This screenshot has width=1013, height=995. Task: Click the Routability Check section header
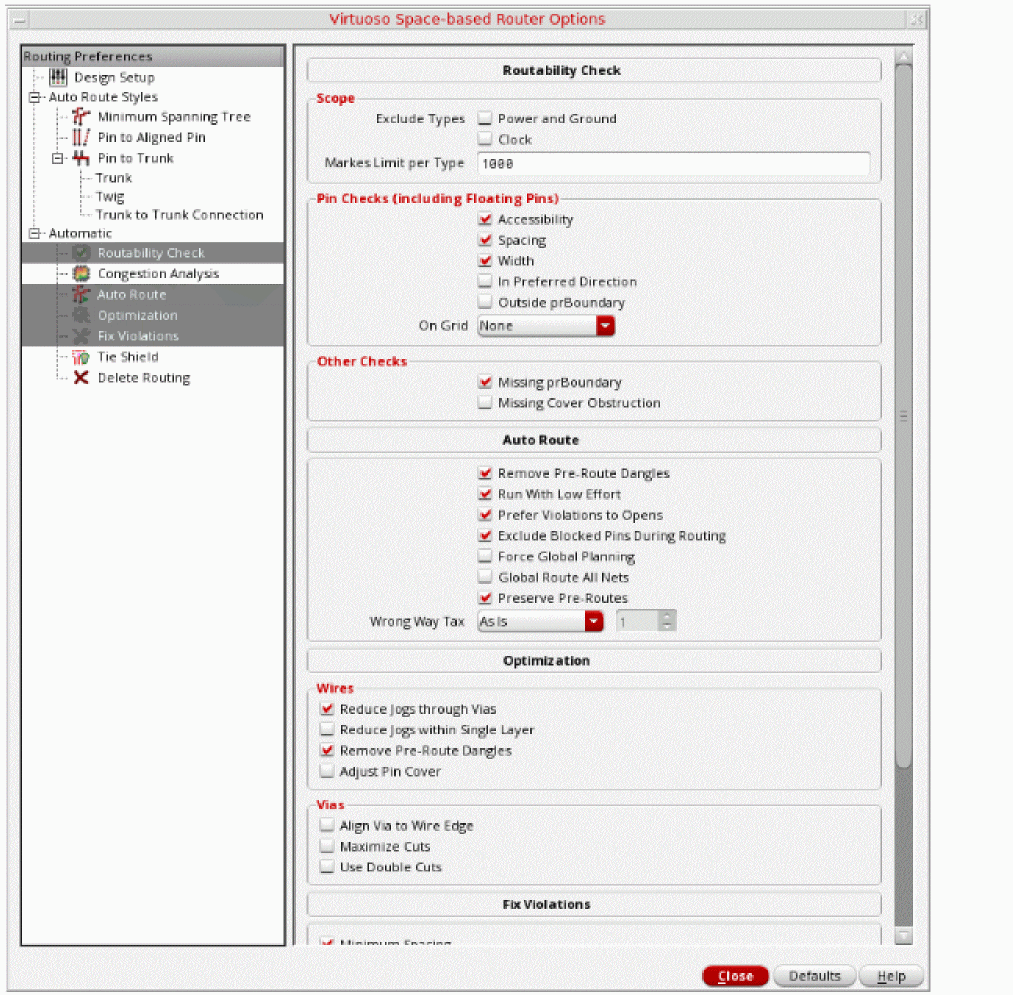coord(594,70)
